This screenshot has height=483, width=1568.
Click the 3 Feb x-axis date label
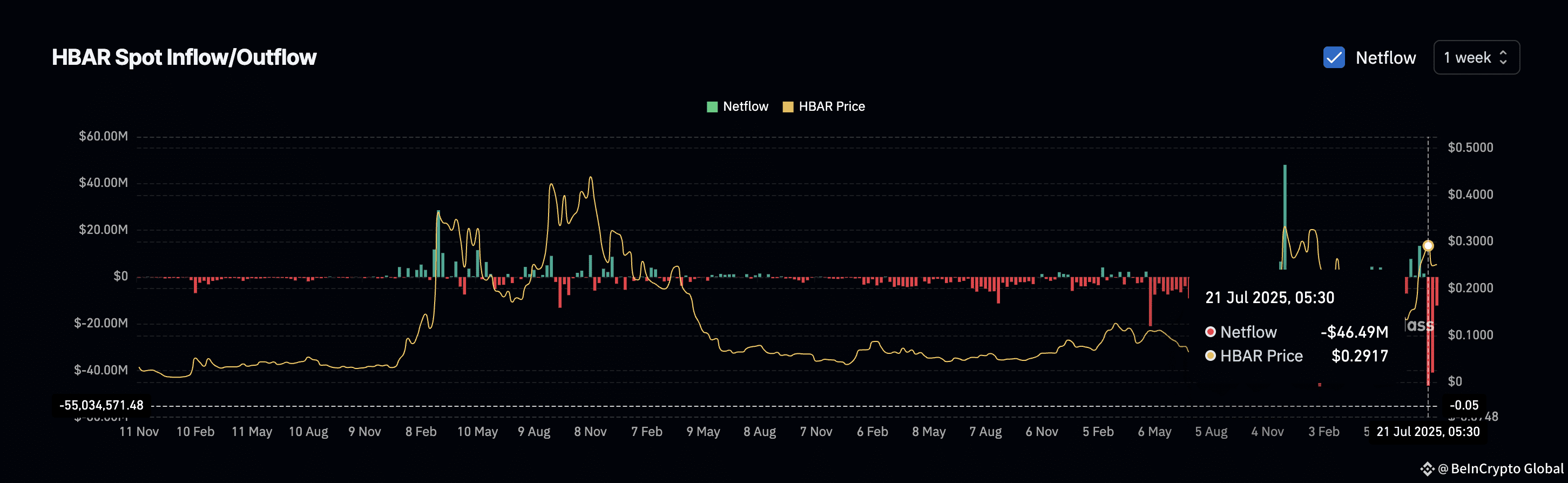pos(1324,432)
